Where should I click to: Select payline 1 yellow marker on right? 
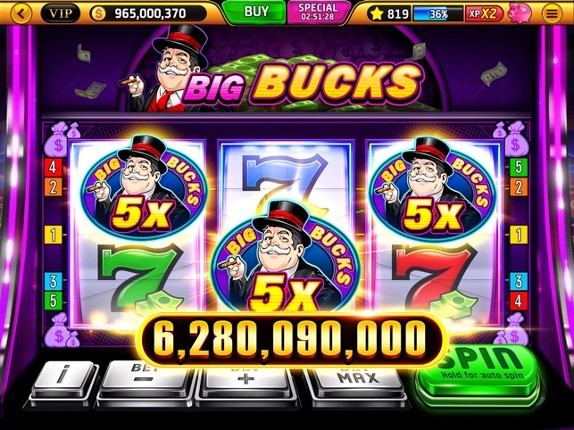519,235
